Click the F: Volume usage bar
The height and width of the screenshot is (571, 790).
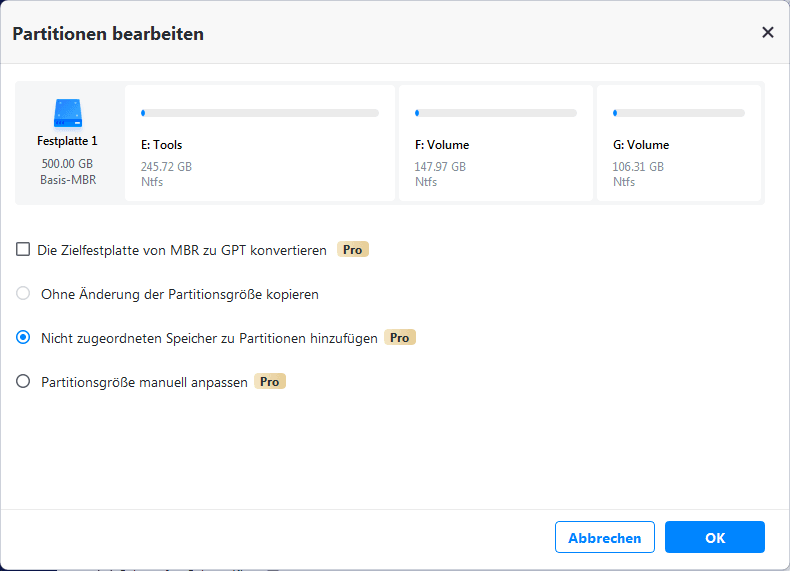point(496,113)
